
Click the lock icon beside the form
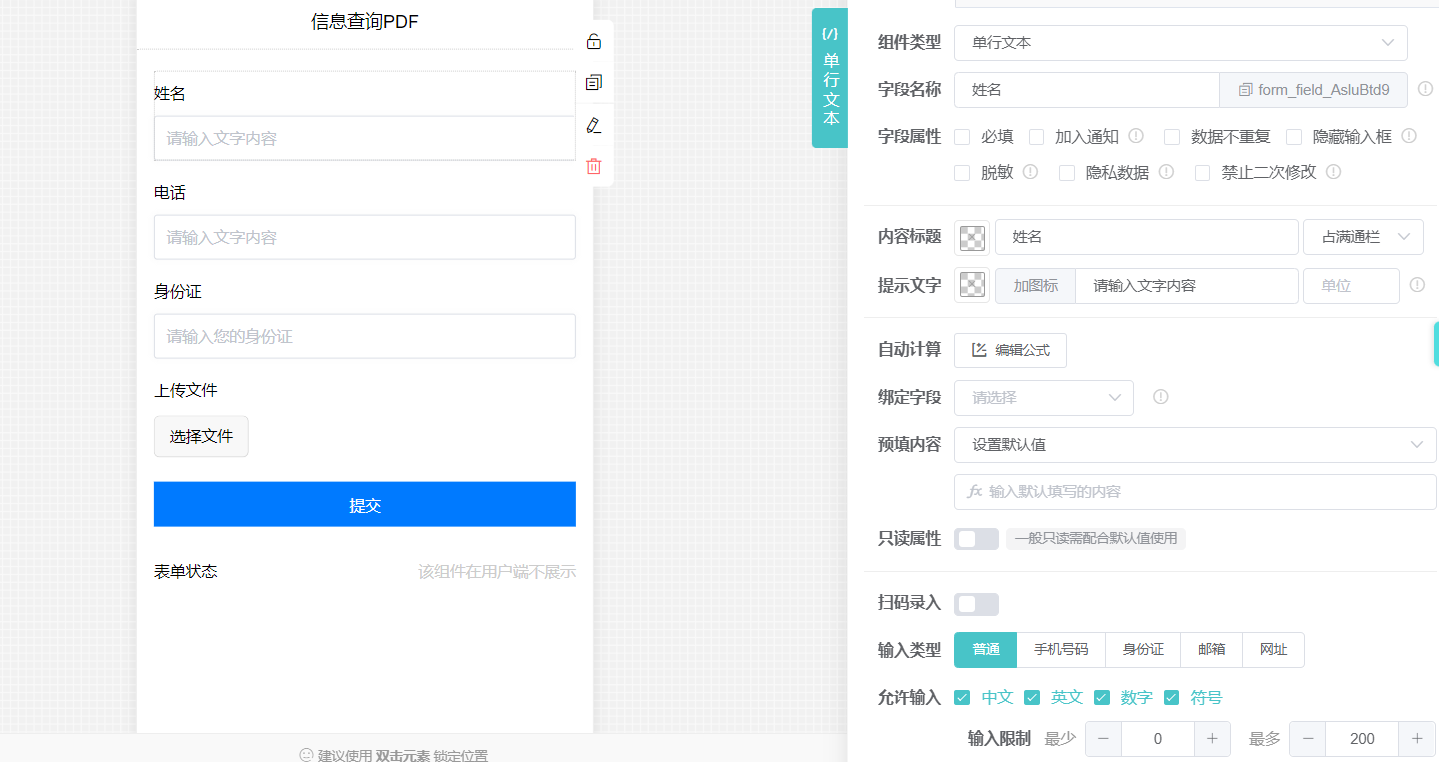coord(593,42)
